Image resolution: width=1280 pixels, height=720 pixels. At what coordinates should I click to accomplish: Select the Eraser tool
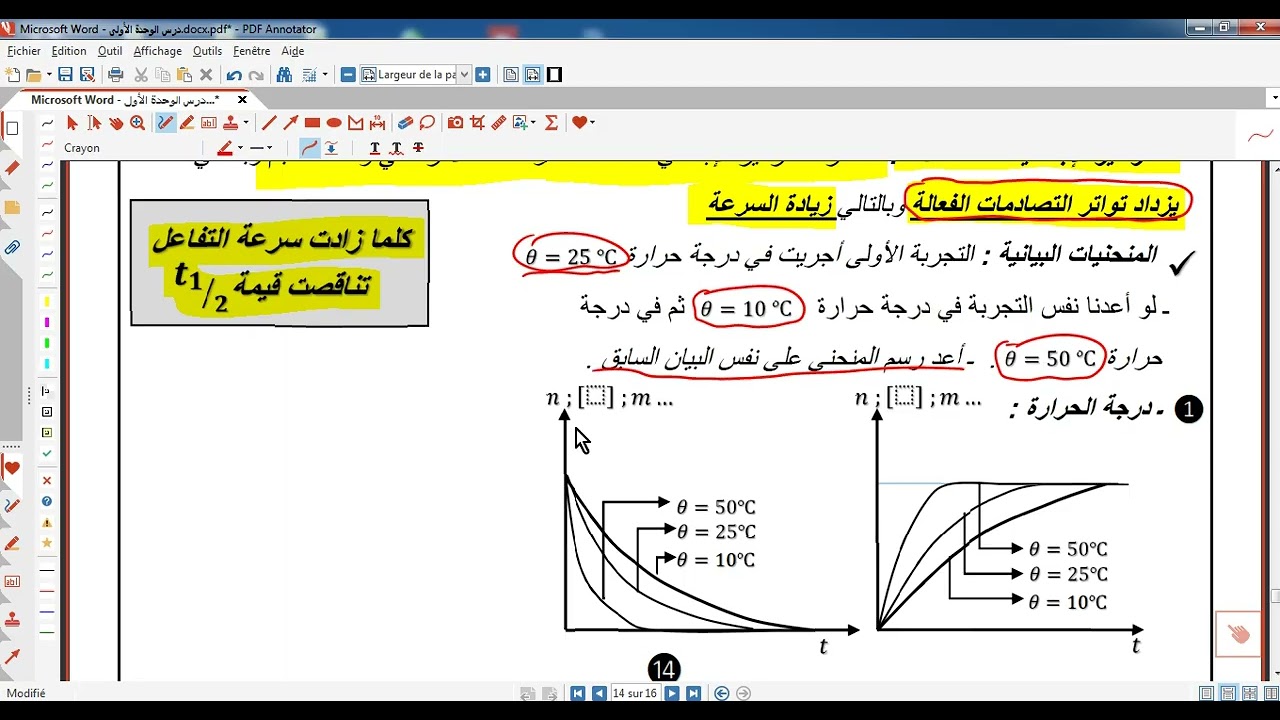coord(405,123)
